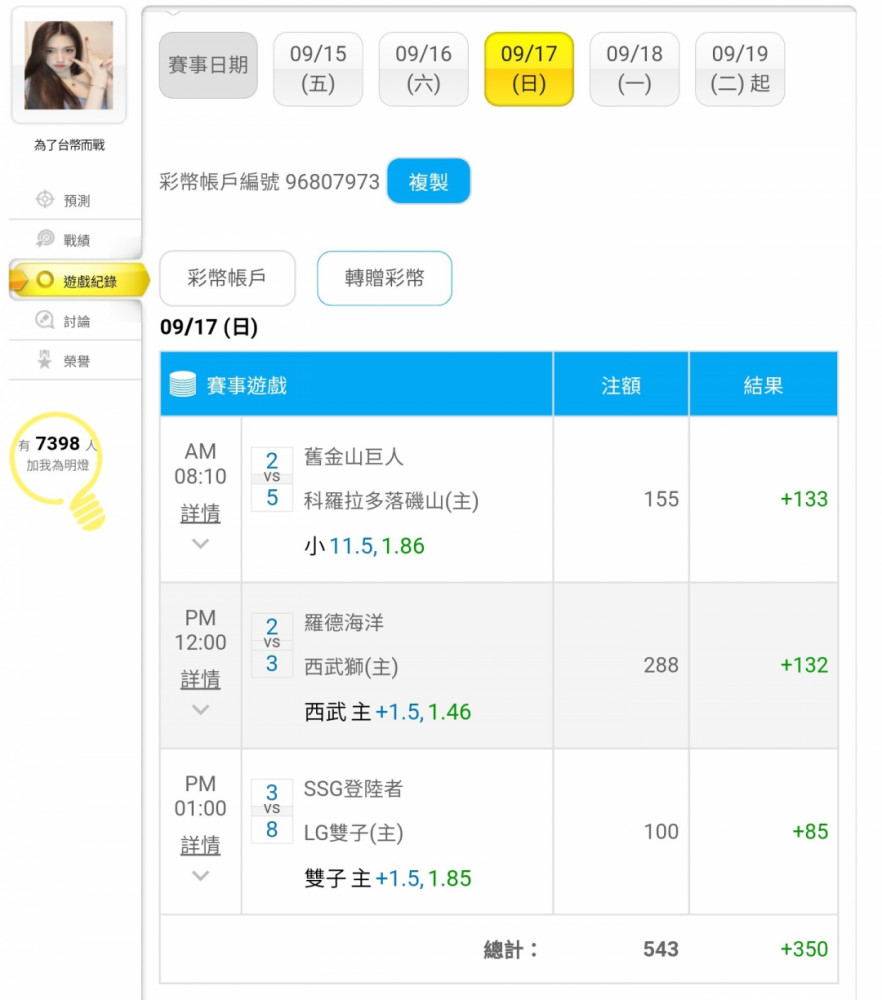The image size is (882, 1000).
Task: Click the prediction target icon in sidebar
Action: [x=45, y=200]
